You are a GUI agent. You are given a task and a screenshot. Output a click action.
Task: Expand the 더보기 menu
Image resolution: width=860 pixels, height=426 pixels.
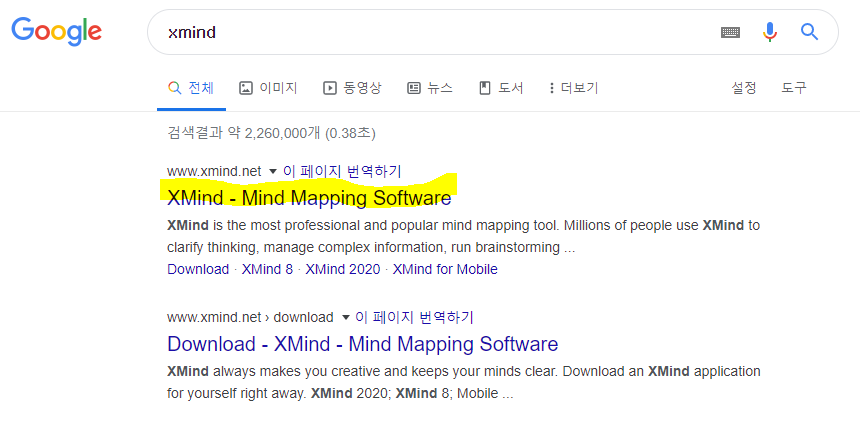(573, 88)
